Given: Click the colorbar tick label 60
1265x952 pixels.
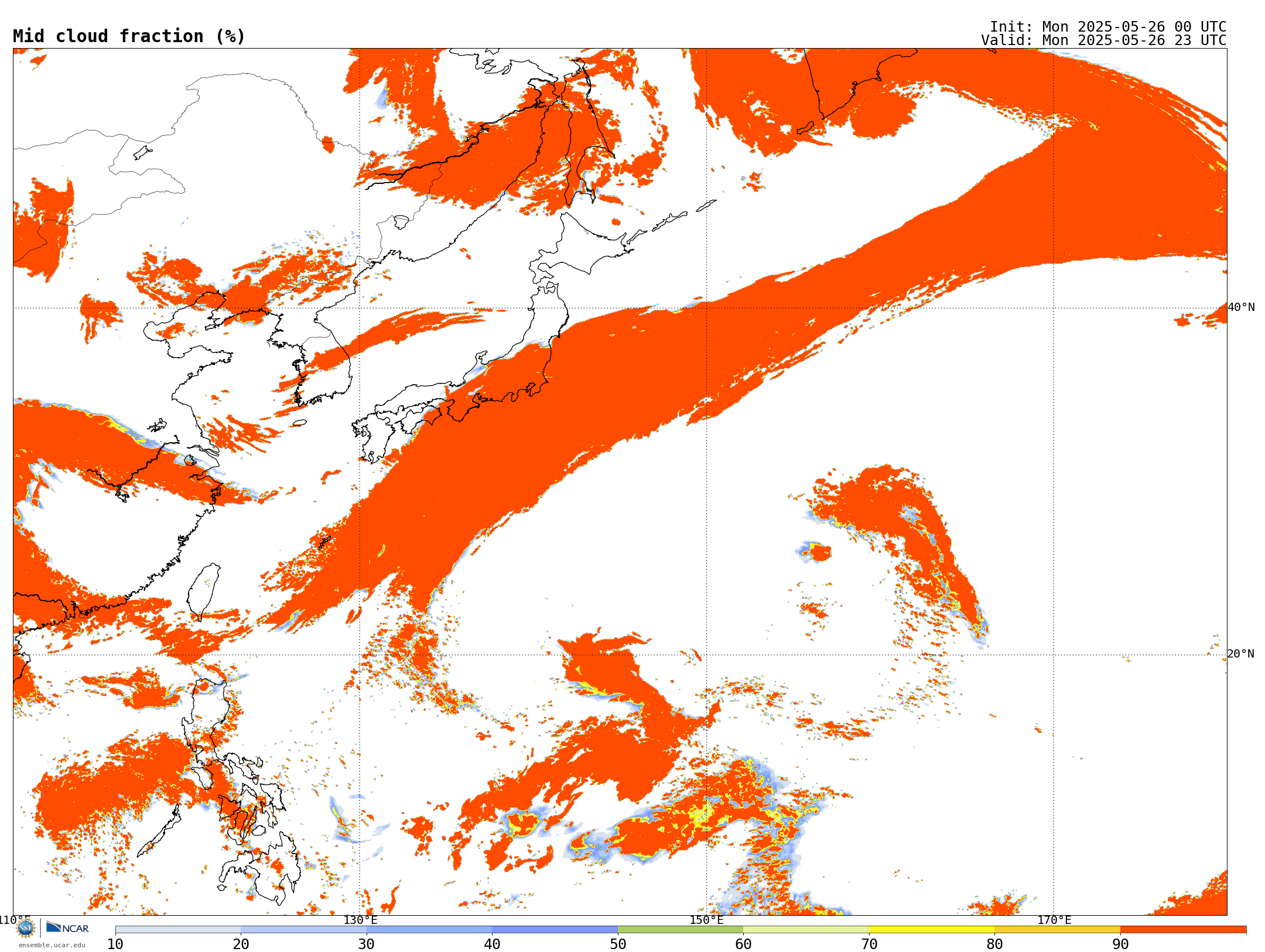Looking at the screenshot, I should 743,944.
